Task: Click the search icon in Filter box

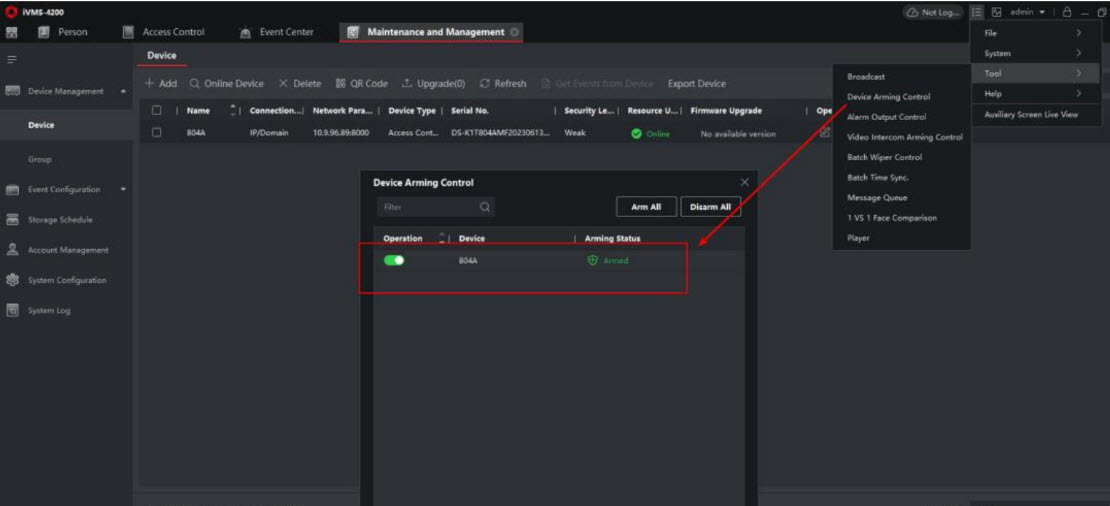Action: [x=485, y=207]
